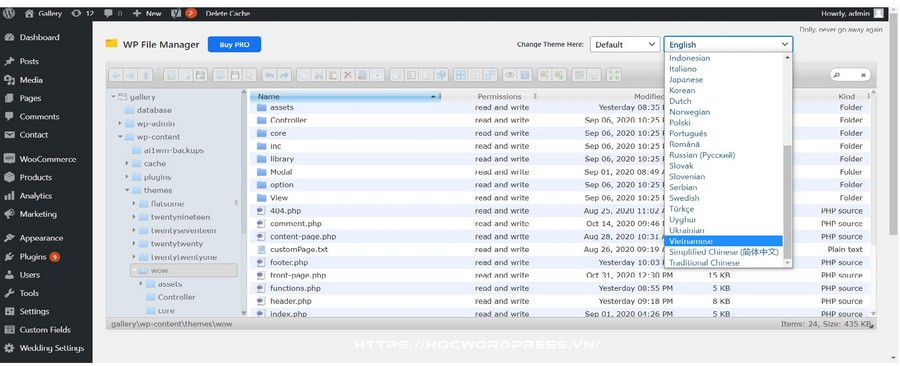Click the admin avatar at top right
The image size is (900, 366).
pos(879,13)
